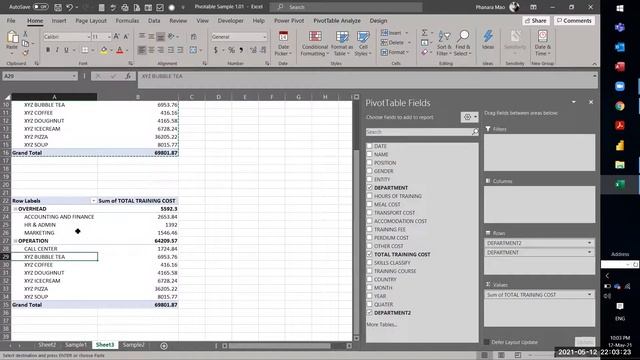Check the GENDER field
The image size is (640, 360).
369,171
